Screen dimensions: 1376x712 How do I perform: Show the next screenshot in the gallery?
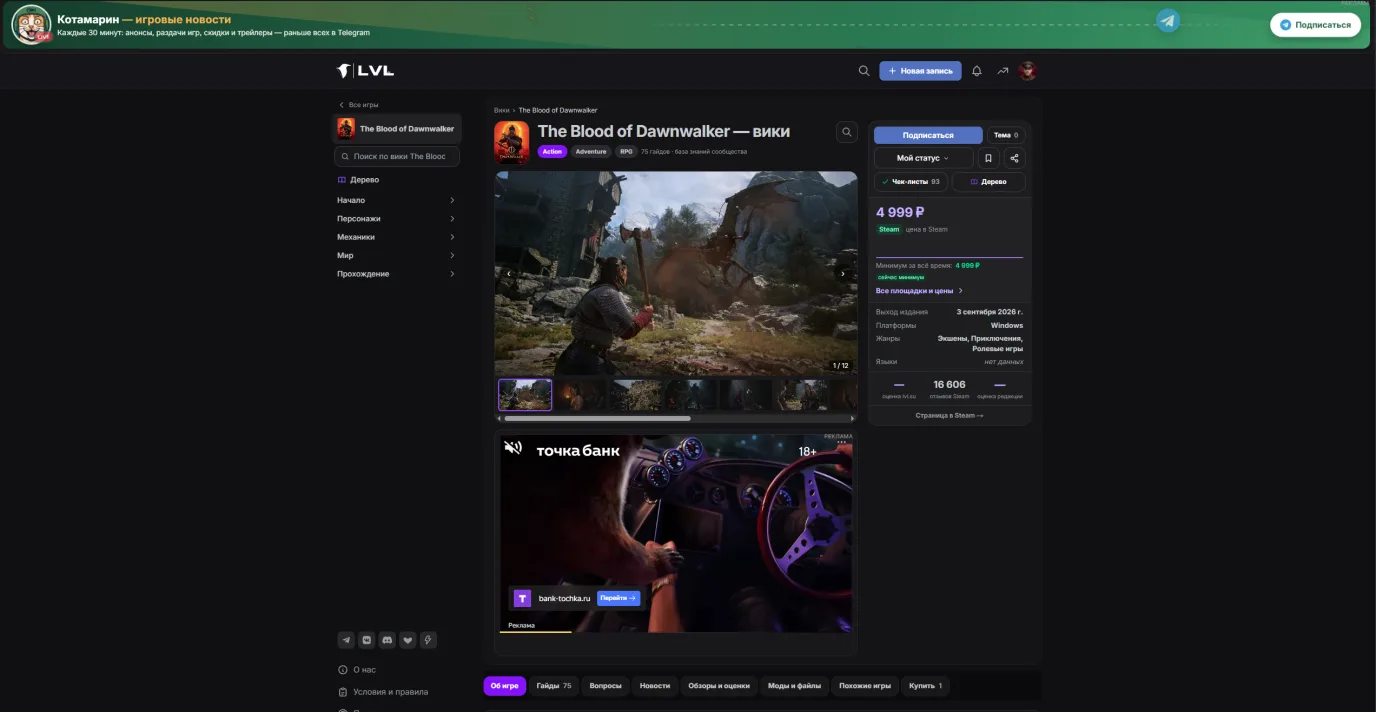tap(843, 274)
